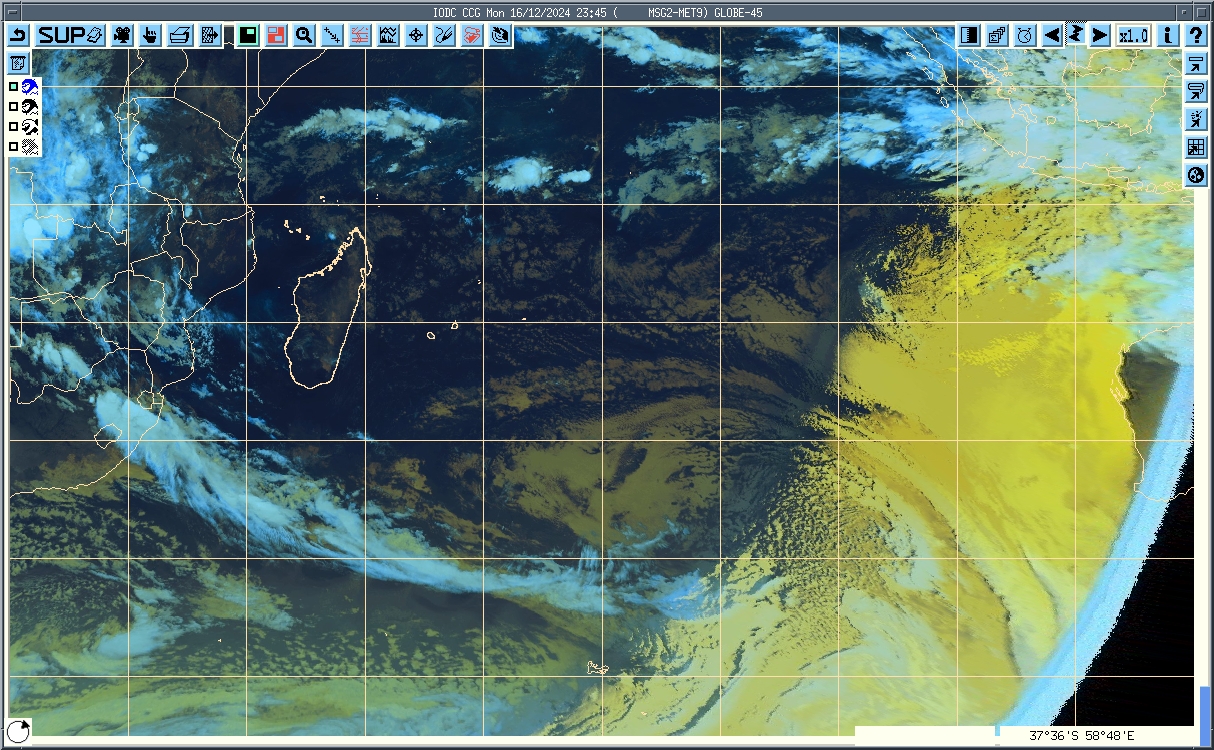Viewport: 1214px width, 750px height.
Task: Click the printer icon to print
Action: pyautogui.click(x=179, y=36)
